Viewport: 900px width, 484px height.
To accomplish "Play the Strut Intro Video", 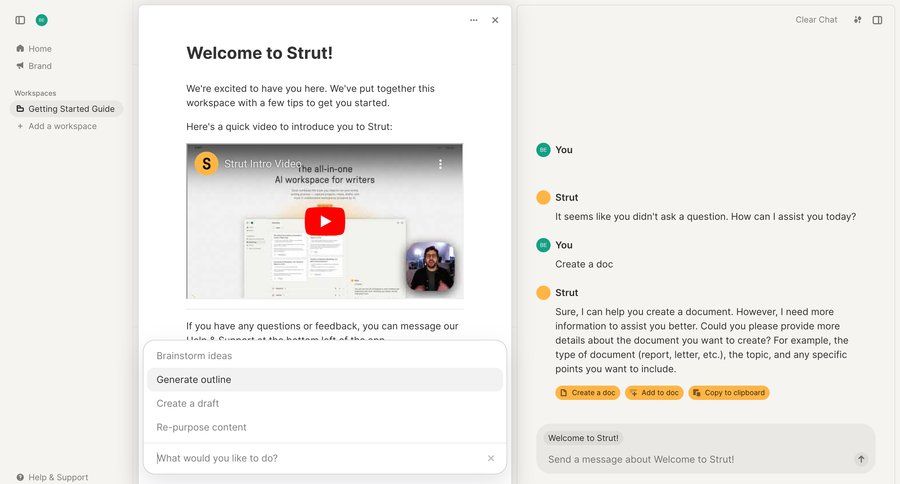I will click(325, 221).
